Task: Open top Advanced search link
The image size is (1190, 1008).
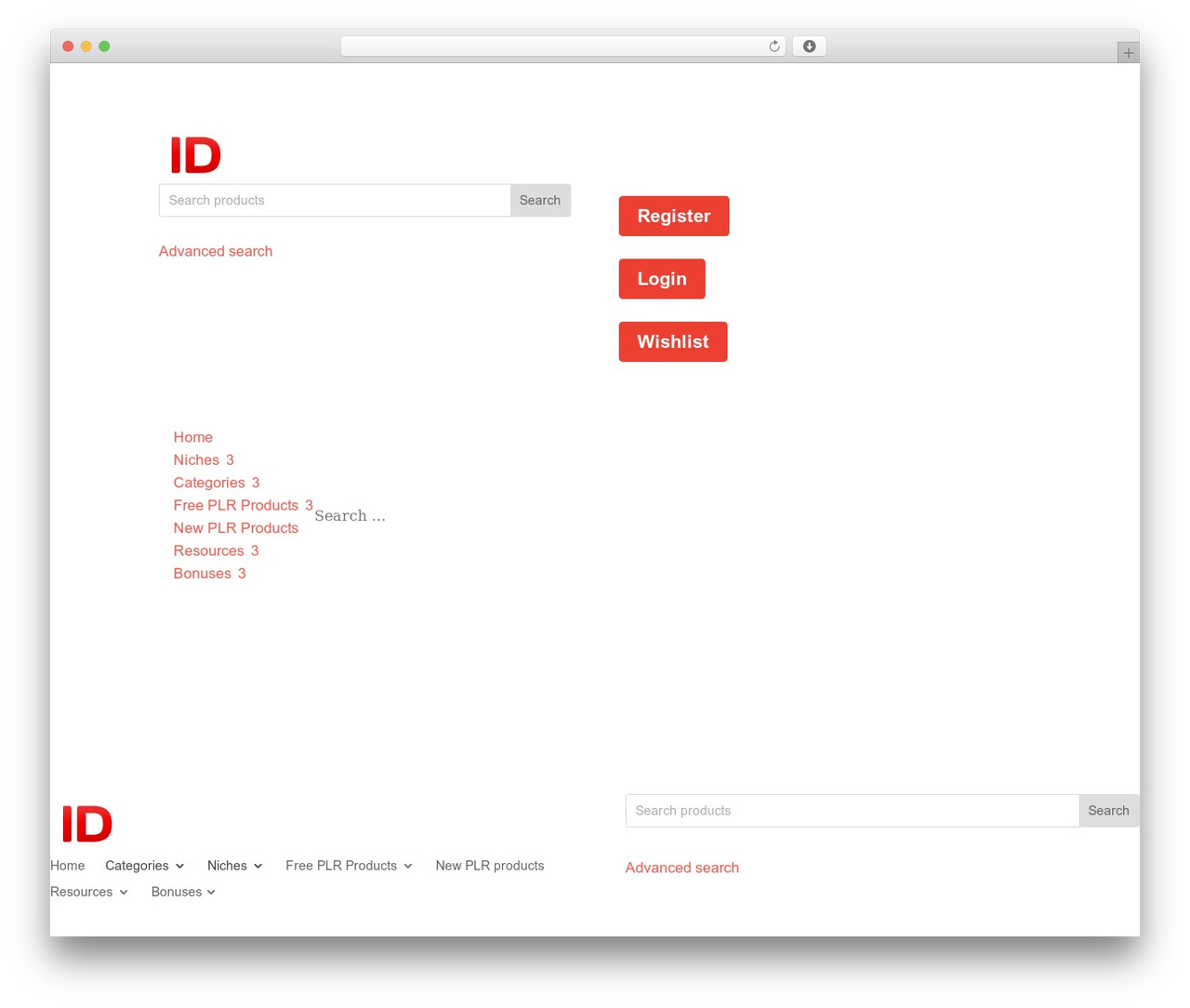Action: pos(216,251)
